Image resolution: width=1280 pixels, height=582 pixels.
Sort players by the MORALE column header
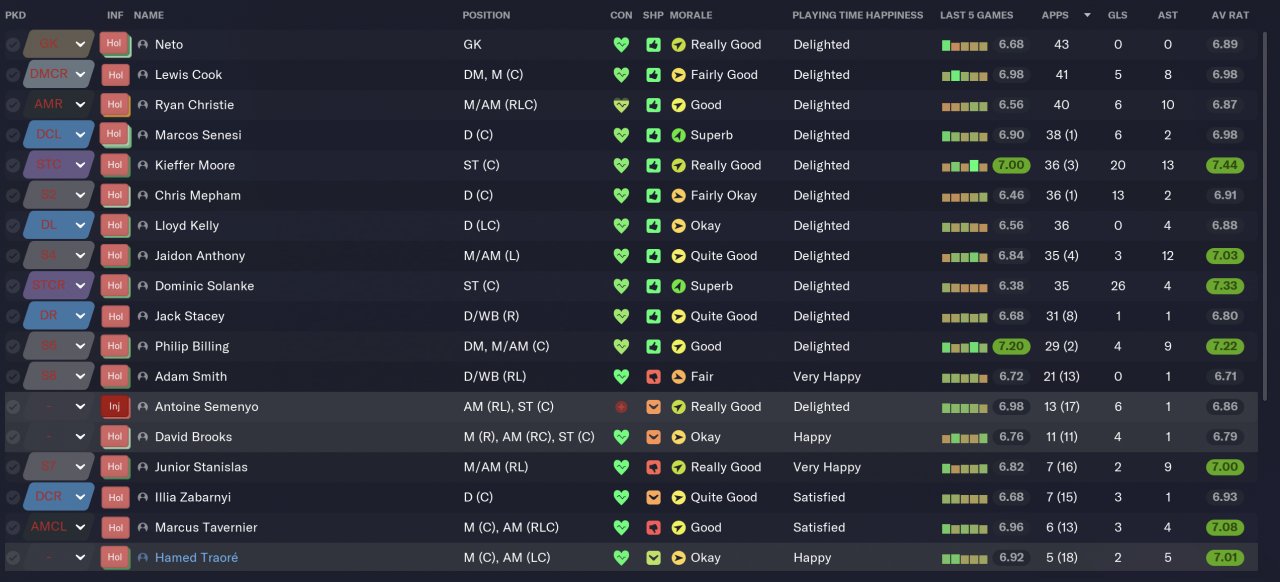(691, 15)
